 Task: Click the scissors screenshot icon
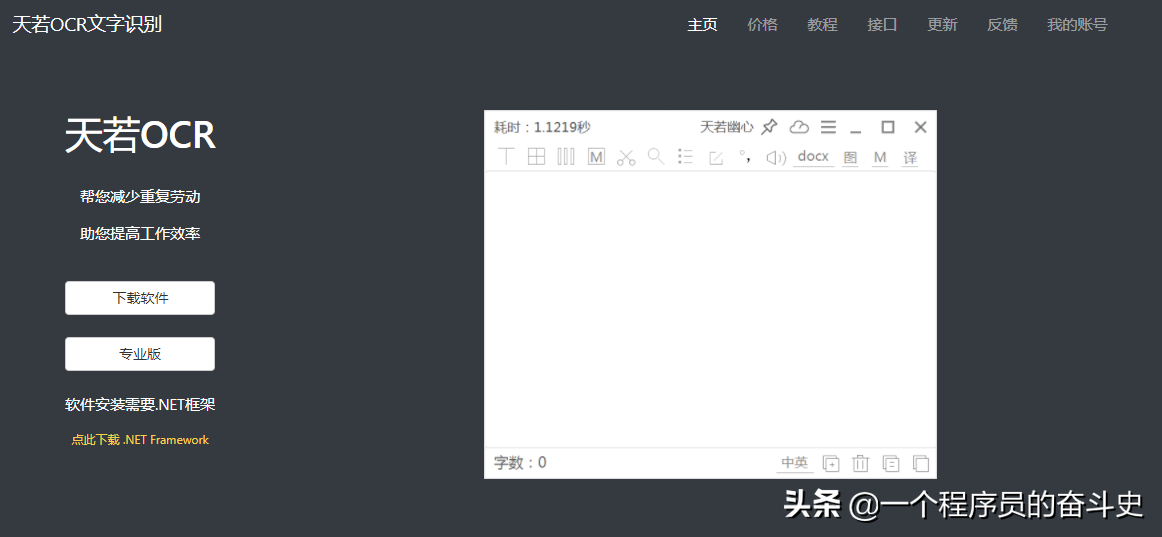pos(626,157)
